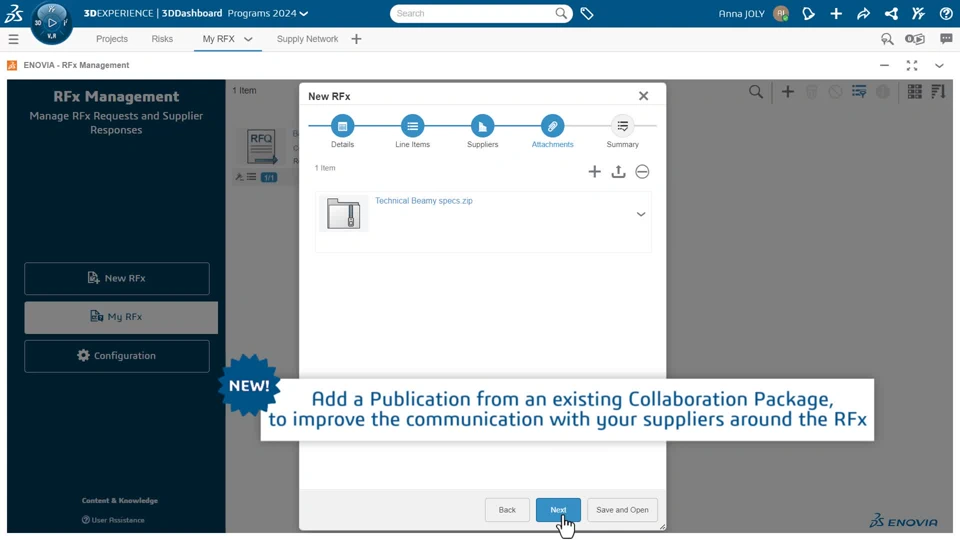Image resolution: width=960 pixels, height=540 pixels.
Task: Open the widget options chevron menu
Action: [939, 66]
